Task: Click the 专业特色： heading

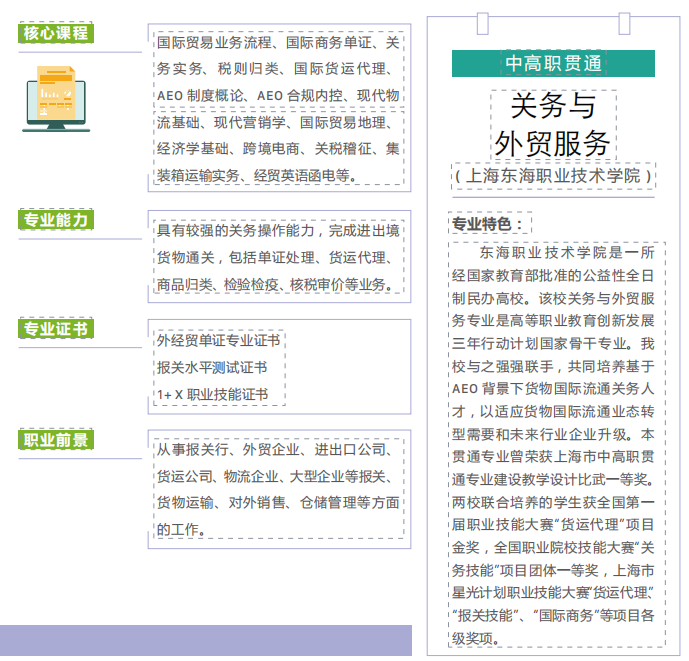Action: [x=487, y=224]
